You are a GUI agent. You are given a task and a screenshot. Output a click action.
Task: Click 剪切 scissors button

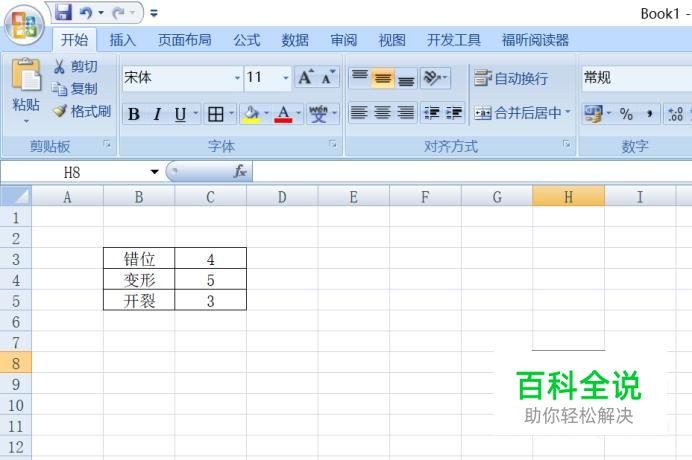75,67
